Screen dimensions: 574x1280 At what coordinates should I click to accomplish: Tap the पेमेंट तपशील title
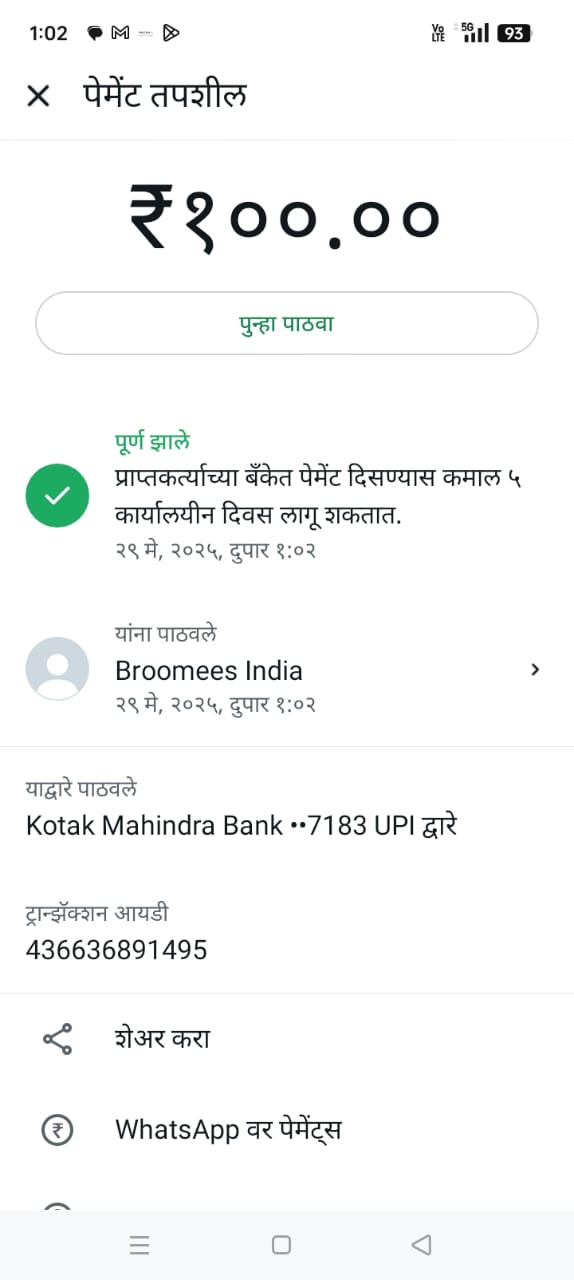[165, 95]
